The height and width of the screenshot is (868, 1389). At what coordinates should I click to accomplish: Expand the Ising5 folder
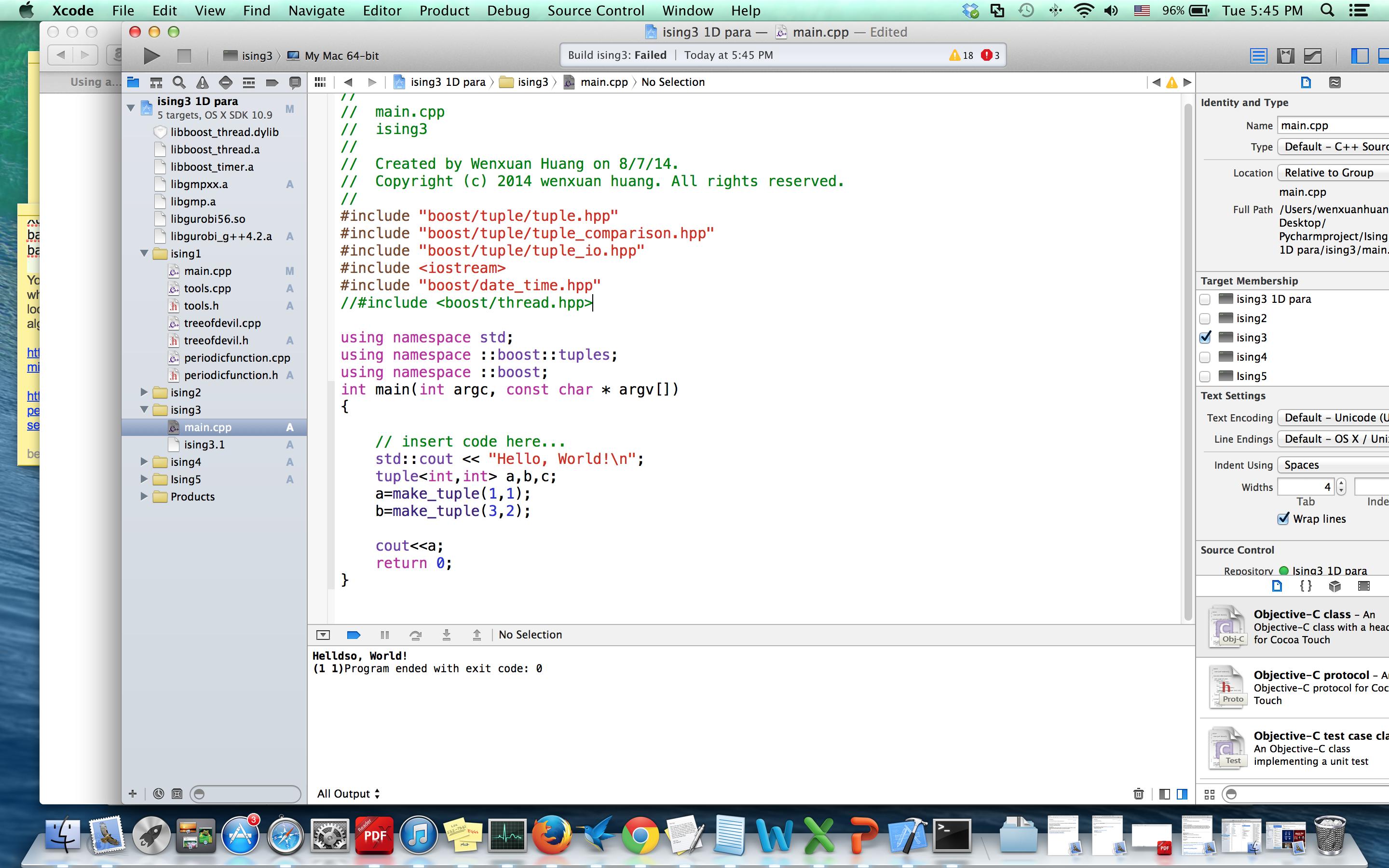(x=145, y=479)
